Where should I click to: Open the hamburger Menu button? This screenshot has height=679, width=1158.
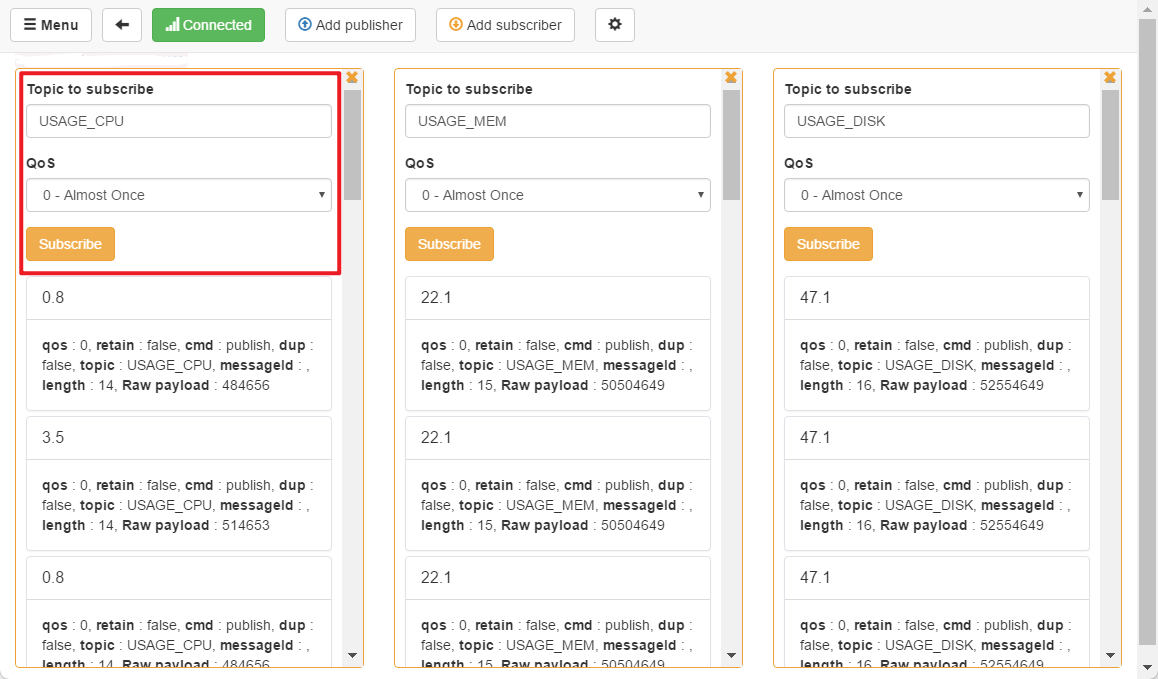[x=51, y=25]
